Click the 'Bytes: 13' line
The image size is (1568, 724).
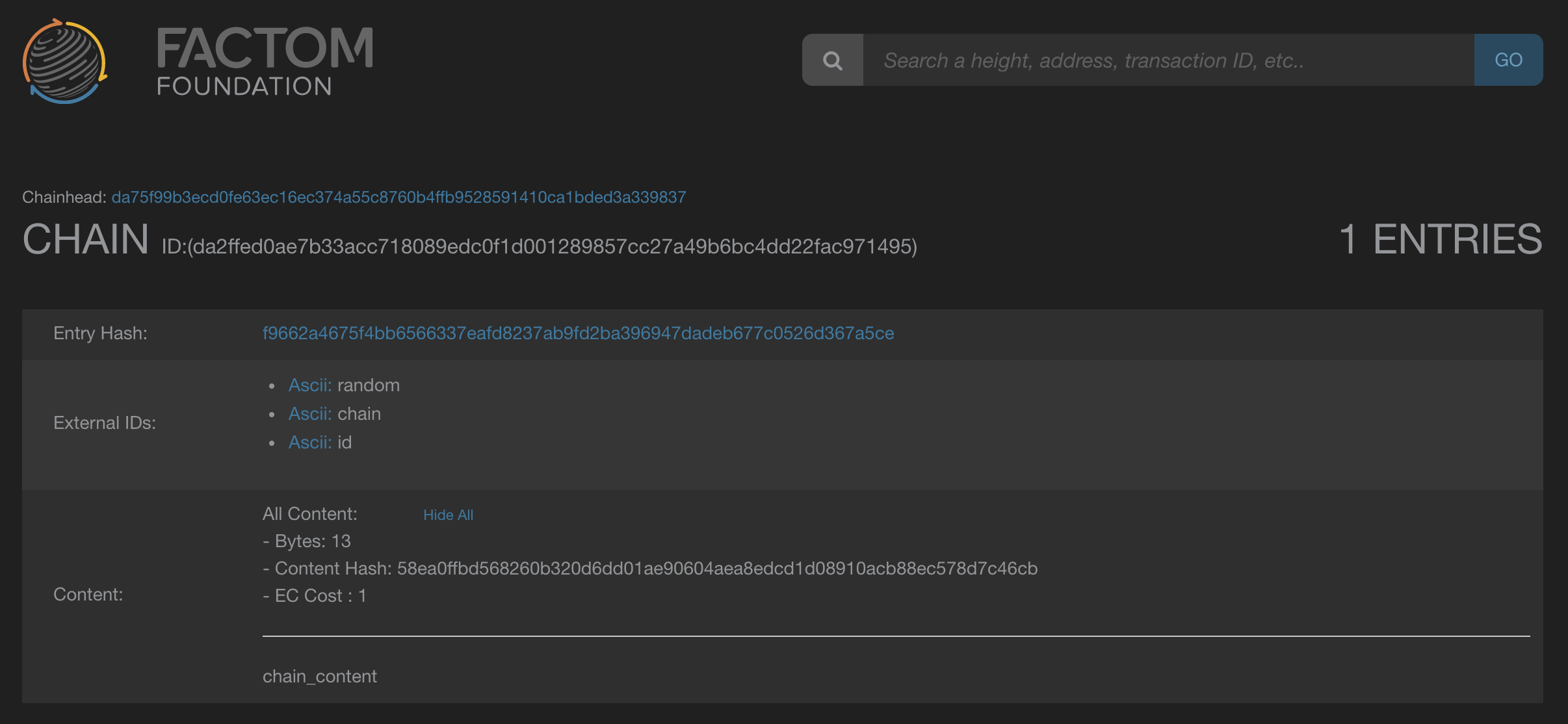coord(307,541)
